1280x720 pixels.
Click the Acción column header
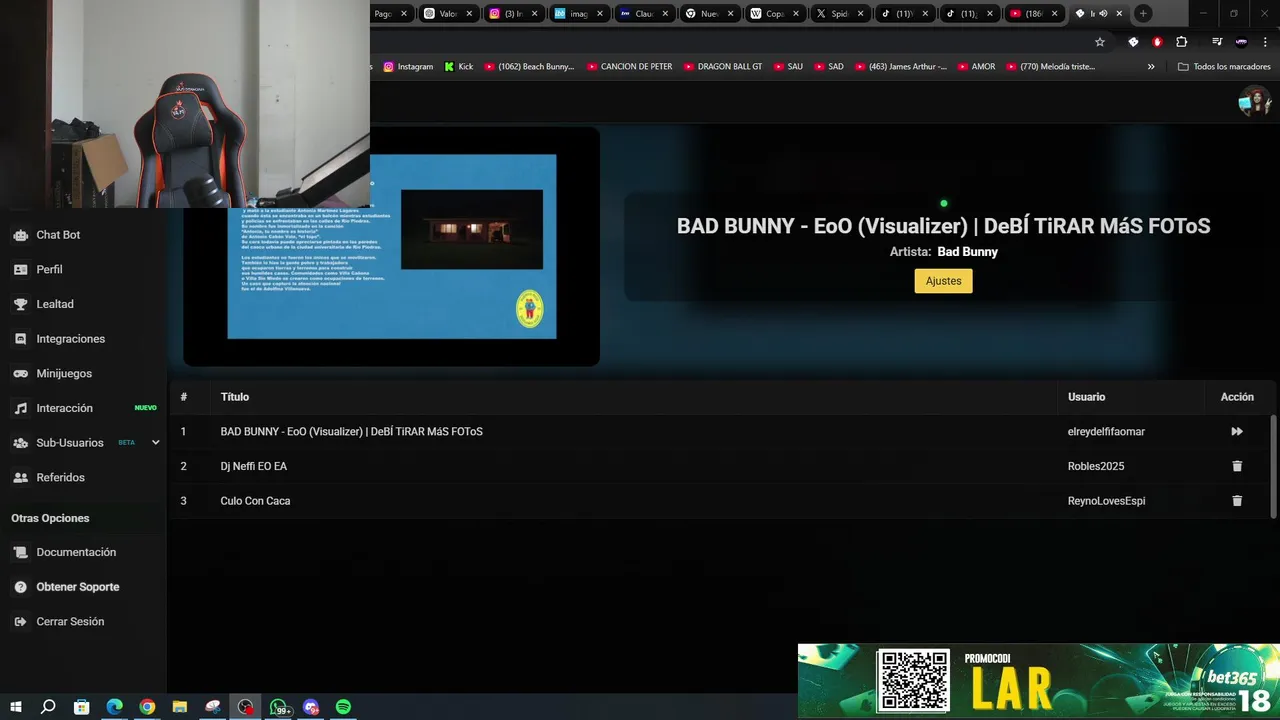click(x=1237, y=397)
